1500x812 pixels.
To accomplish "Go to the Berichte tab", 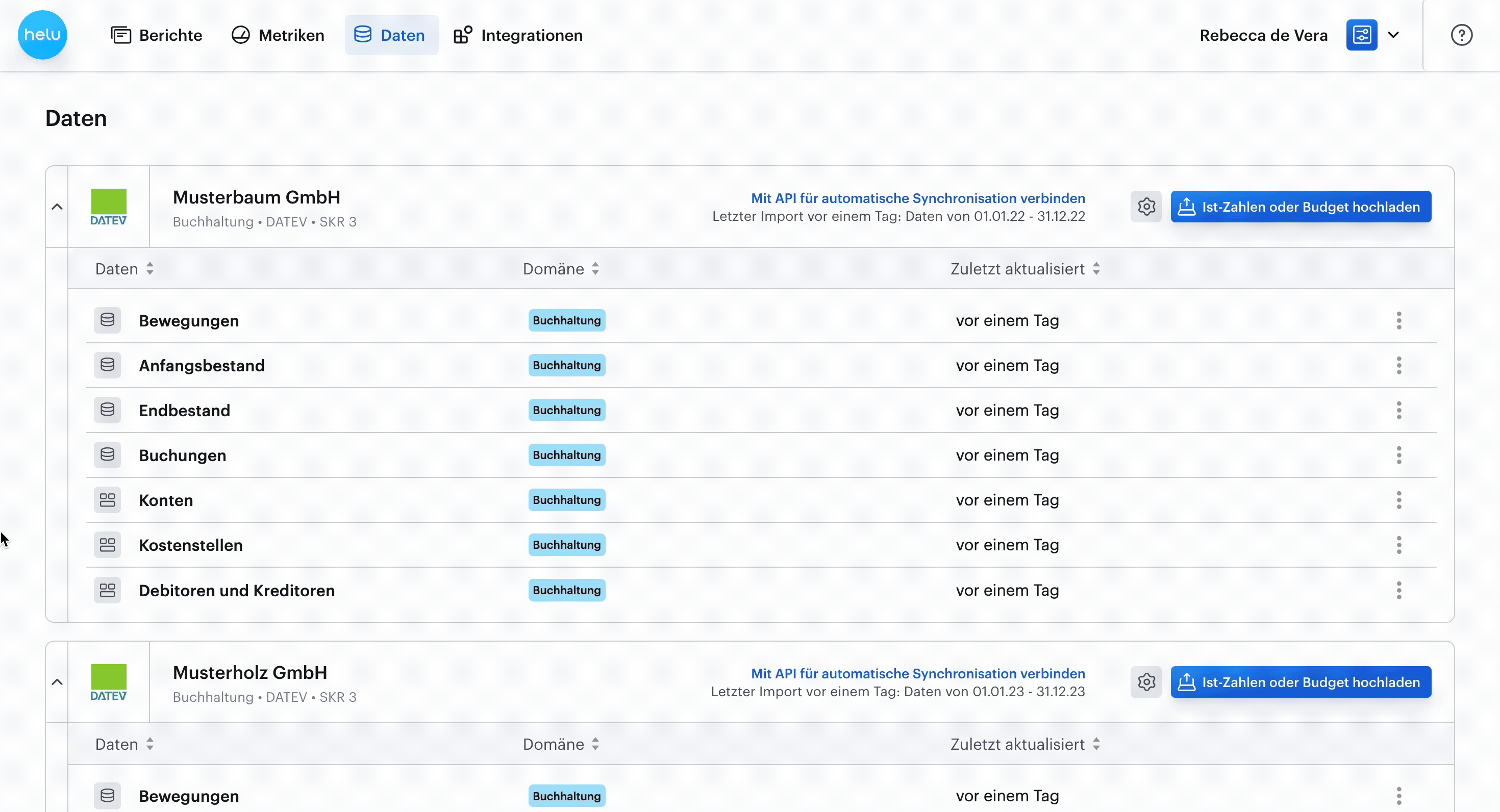I will 157,35.
